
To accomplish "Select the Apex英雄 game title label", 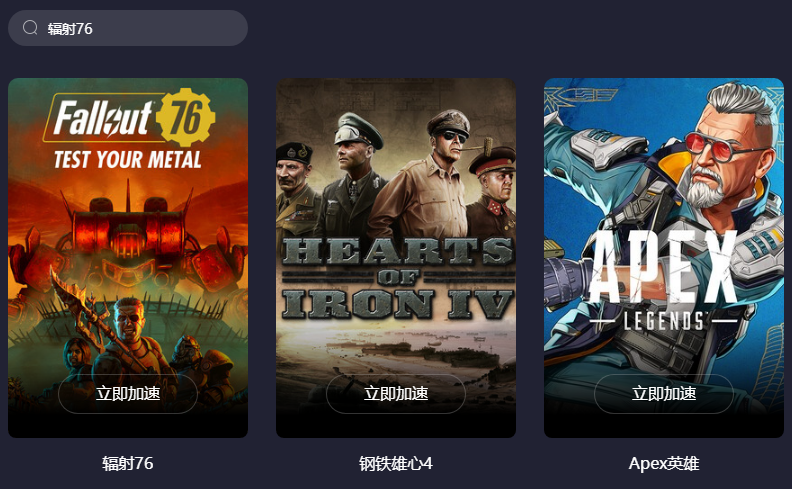I will pos(664,463).
